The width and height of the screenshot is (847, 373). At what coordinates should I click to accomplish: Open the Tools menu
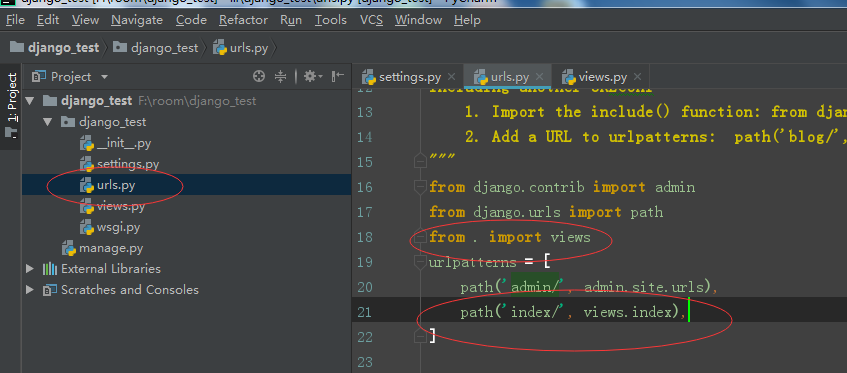pos(331,20)
